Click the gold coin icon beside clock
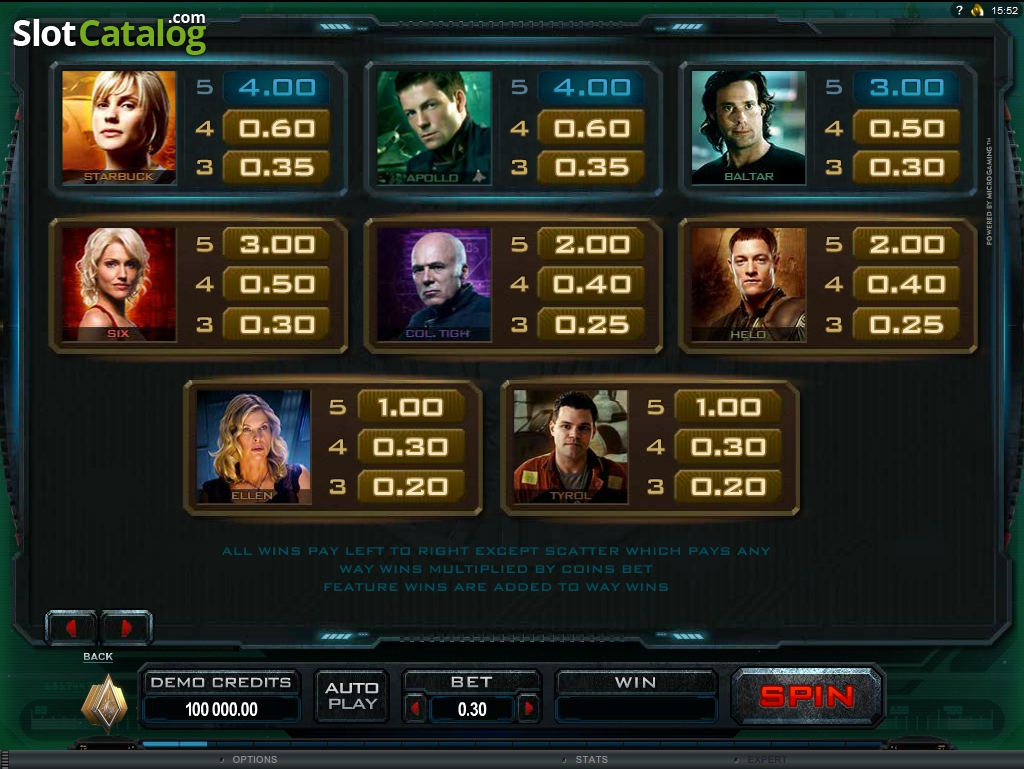1024x769 pixels. 978,10
